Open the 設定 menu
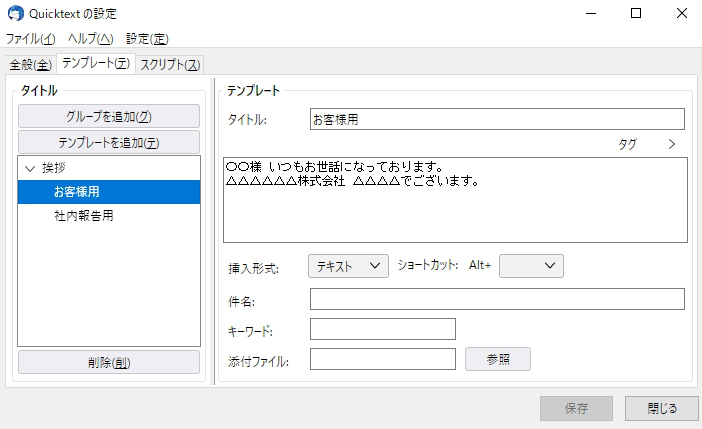This screenshot has height=429, width=702. (x=147, y=39)
